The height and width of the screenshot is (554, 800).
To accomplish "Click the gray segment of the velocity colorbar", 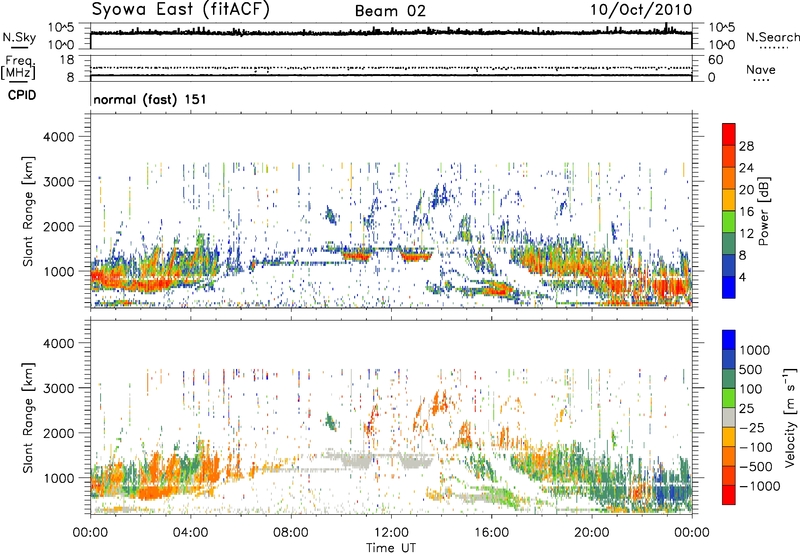I will (729, 418).
